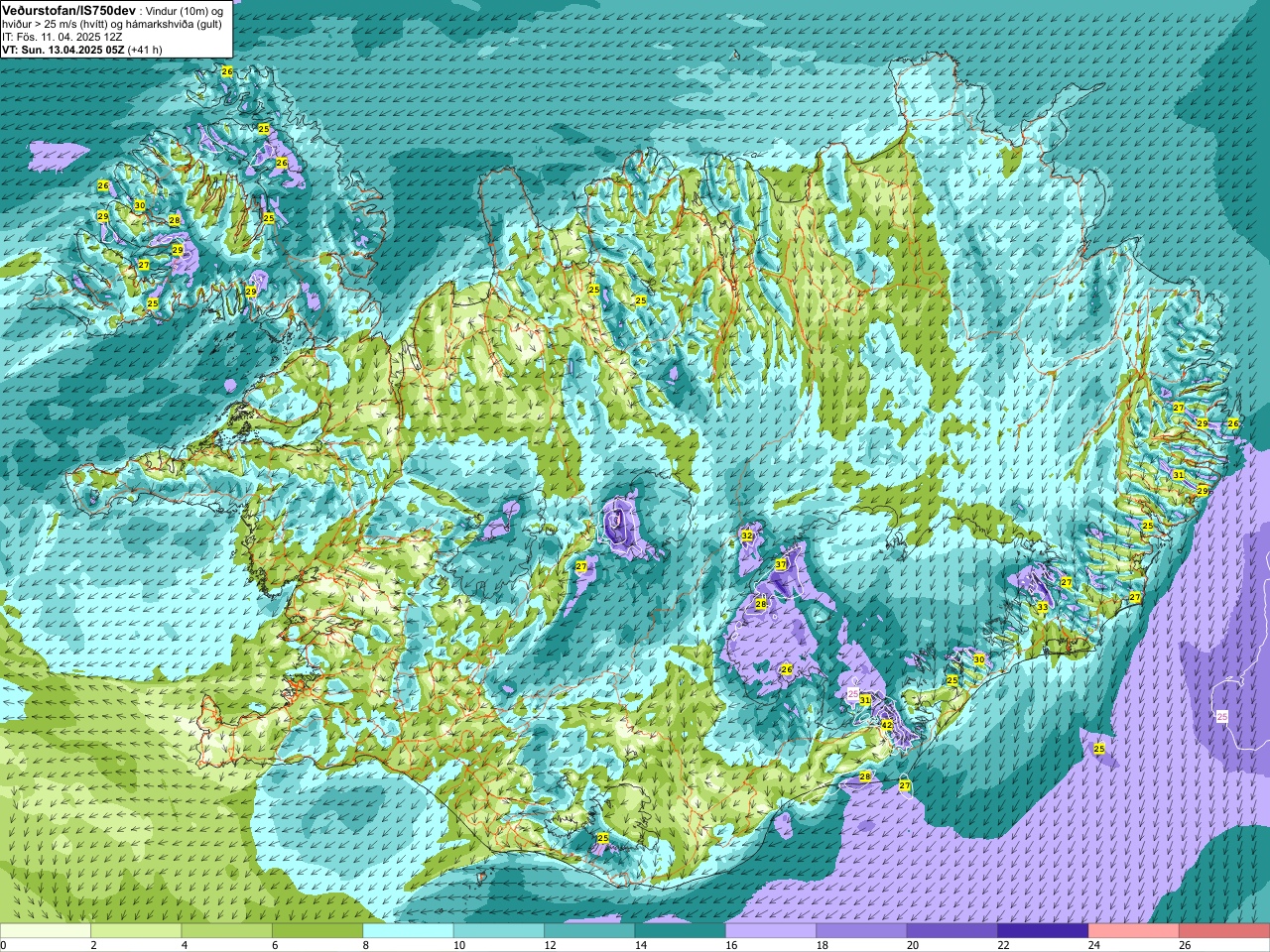The width and height of the screenshot is (1270, 952).
Task: Click the color scale tick label 22
Action: [x=1003, y=945]
